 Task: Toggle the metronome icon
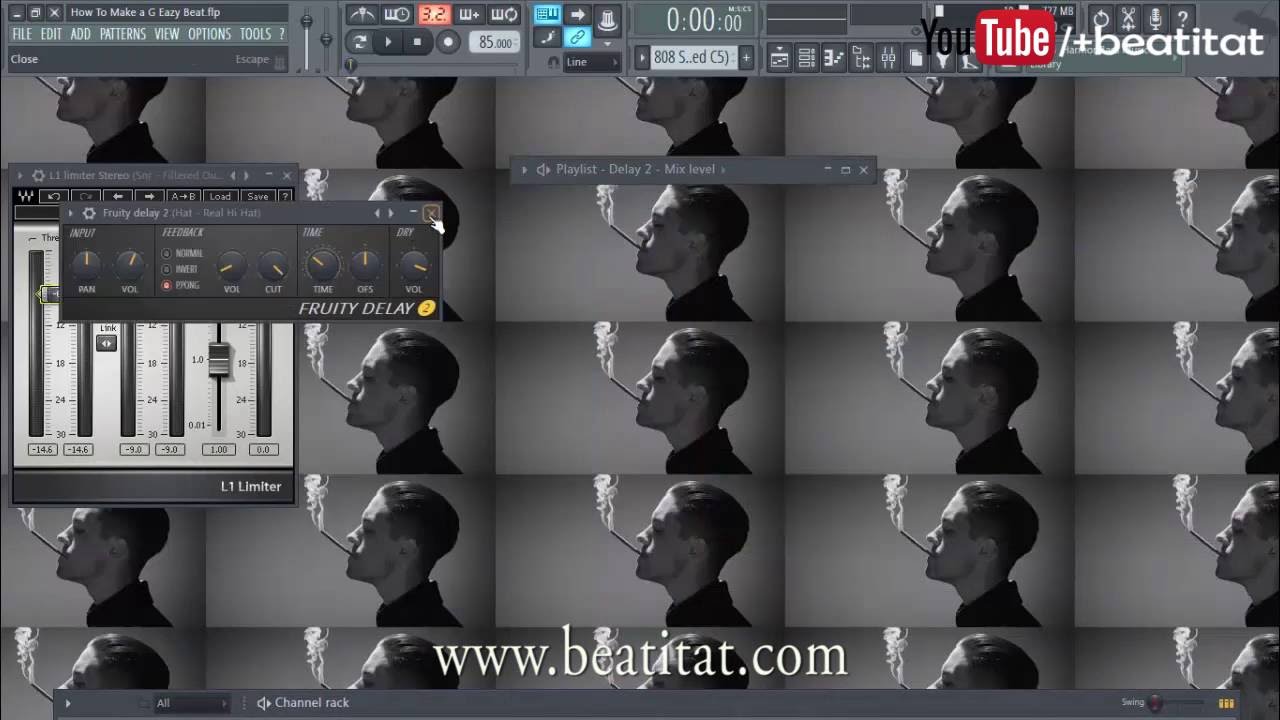pyautogui.click(x=362, y=15)
